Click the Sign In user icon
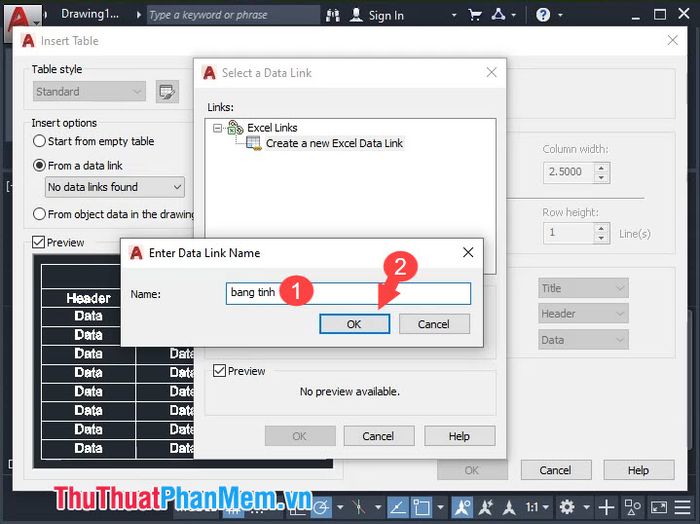Viewport: 700px width, 524px height. (x=356, y=15)
